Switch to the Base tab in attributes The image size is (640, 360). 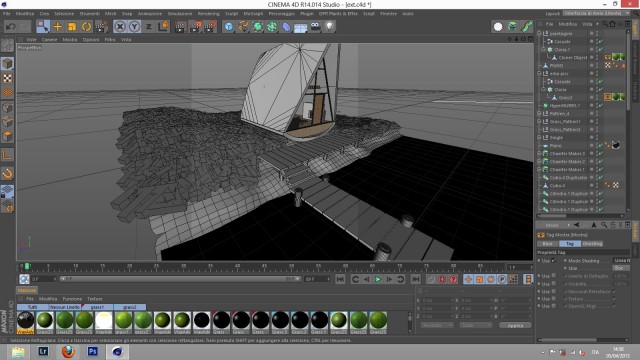547,244
